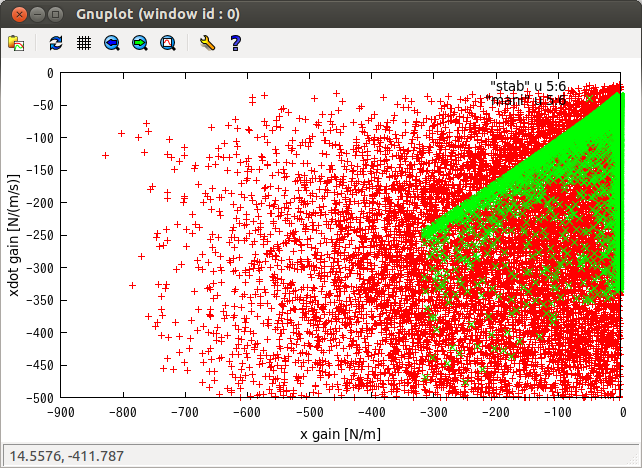
Task: Click the "xdot gain [N/(m/s)]" axis label
Action: click(13, 235)
